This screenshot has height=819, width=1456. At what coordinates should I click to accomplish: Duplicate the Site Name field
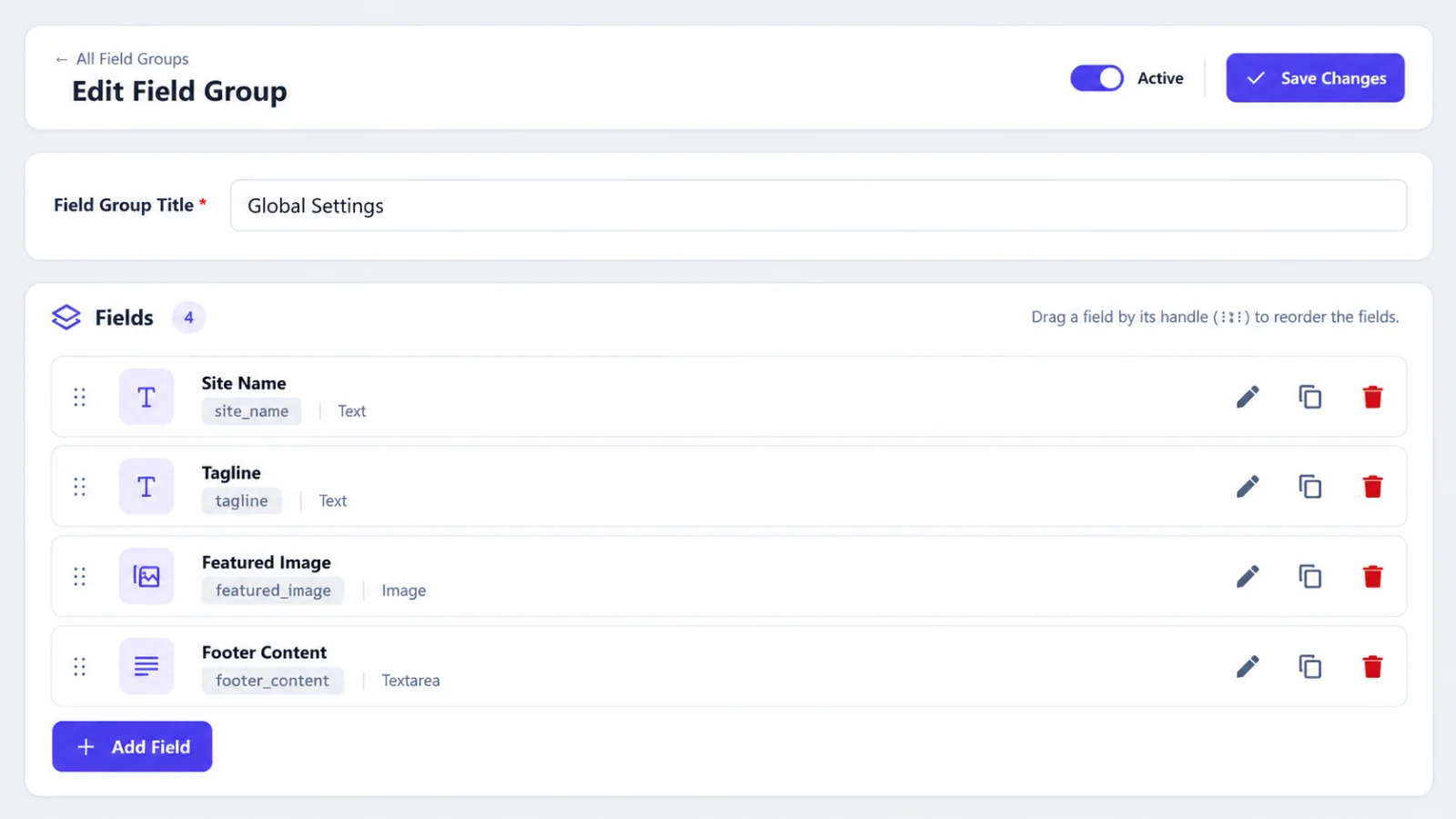click(1309, 397)
